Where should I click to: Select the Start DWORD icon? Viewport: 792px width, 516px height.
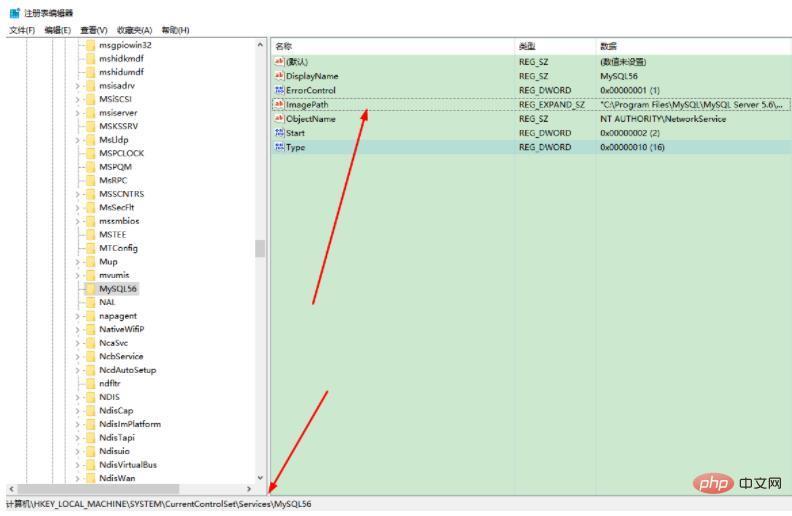[279, 133]
